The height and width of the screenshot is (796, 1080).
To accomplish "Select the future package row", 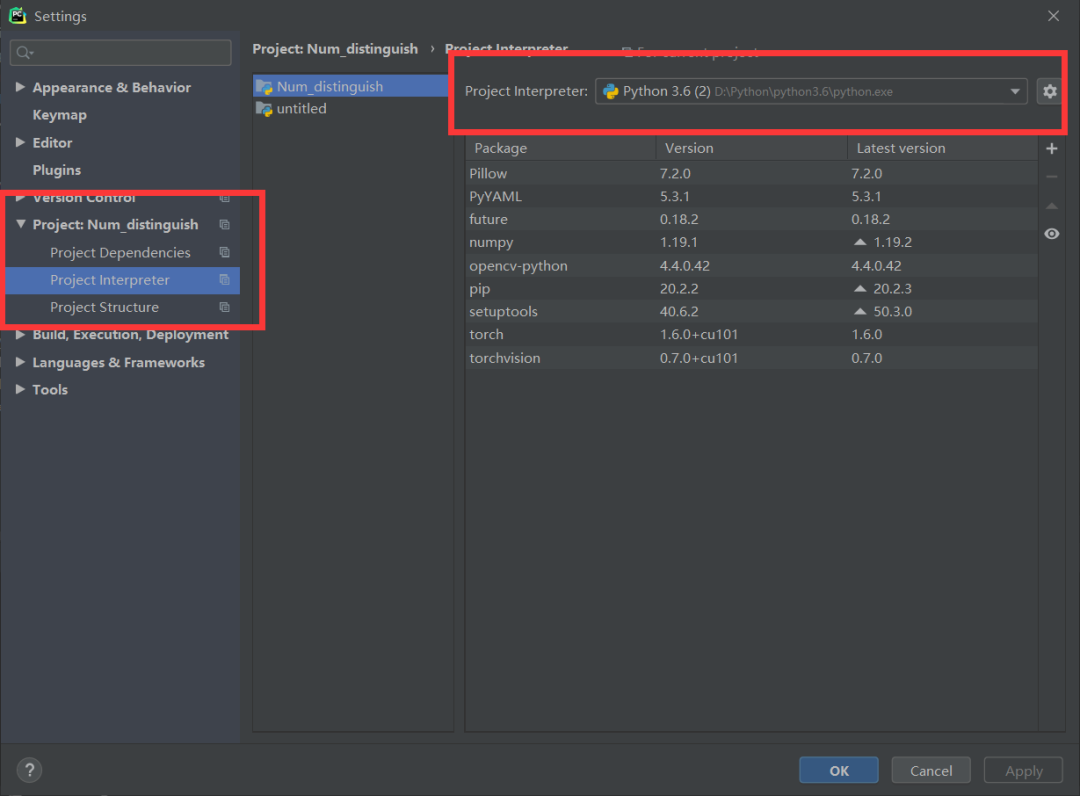I will [751, 219].
